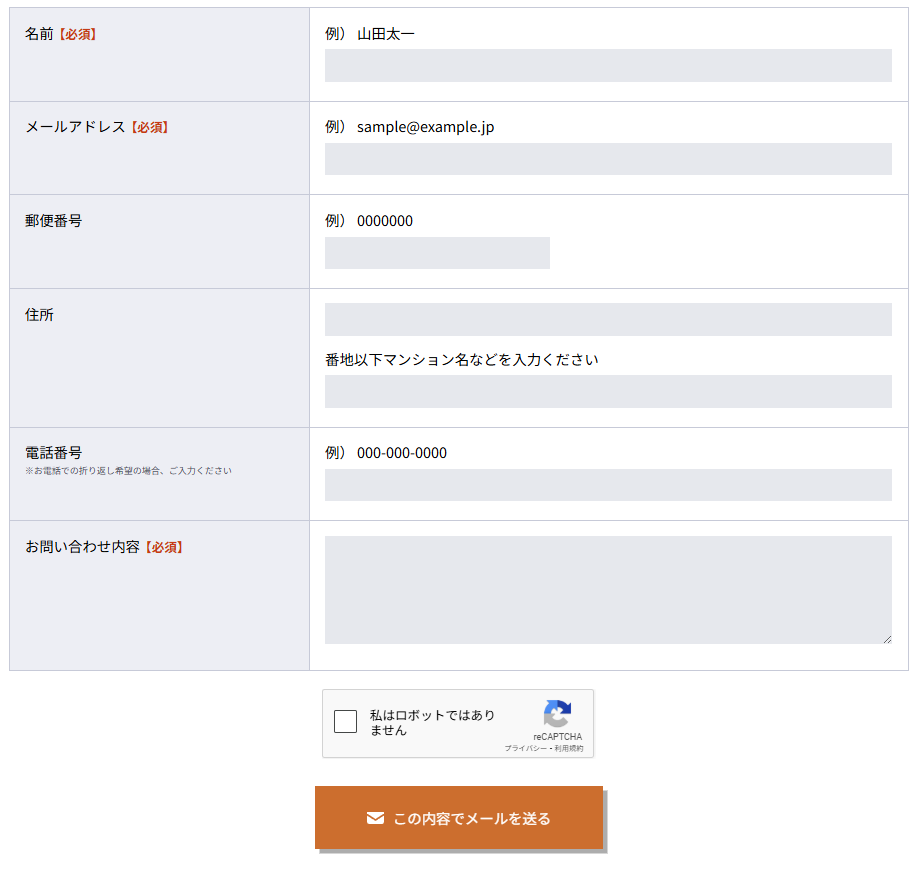Image resolution: width=917 pixels, height=875 pixels.
Task: Click the 郵便番号 label text
Action: click(53, 221)
